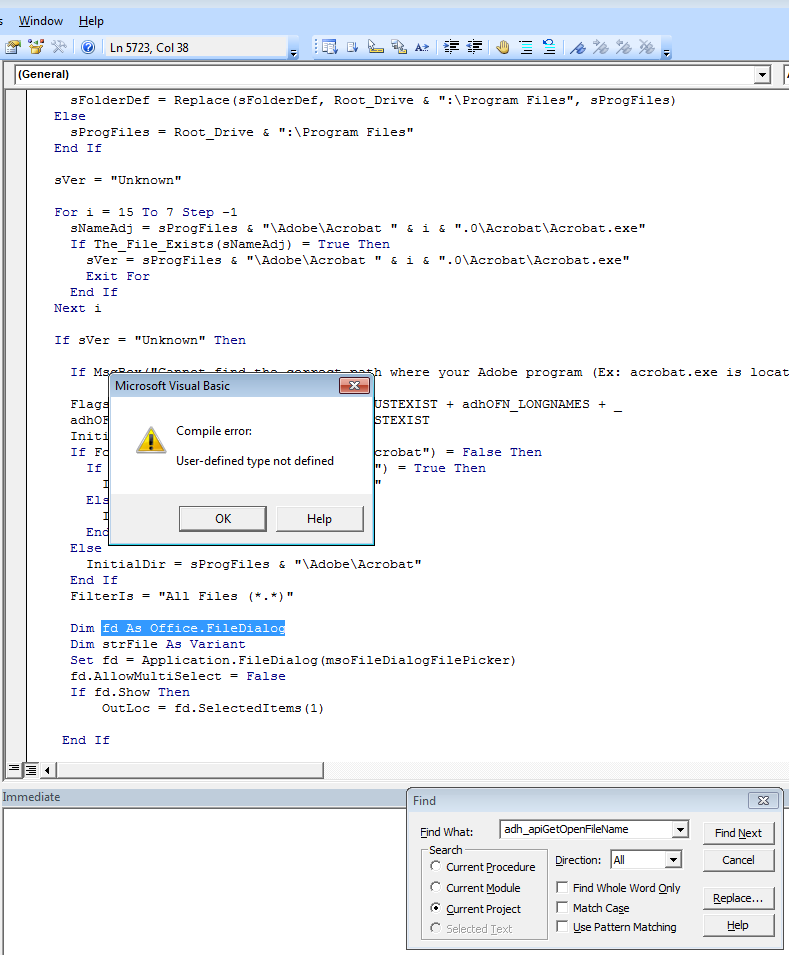Click the Toolbox icon

pos(58,47)
